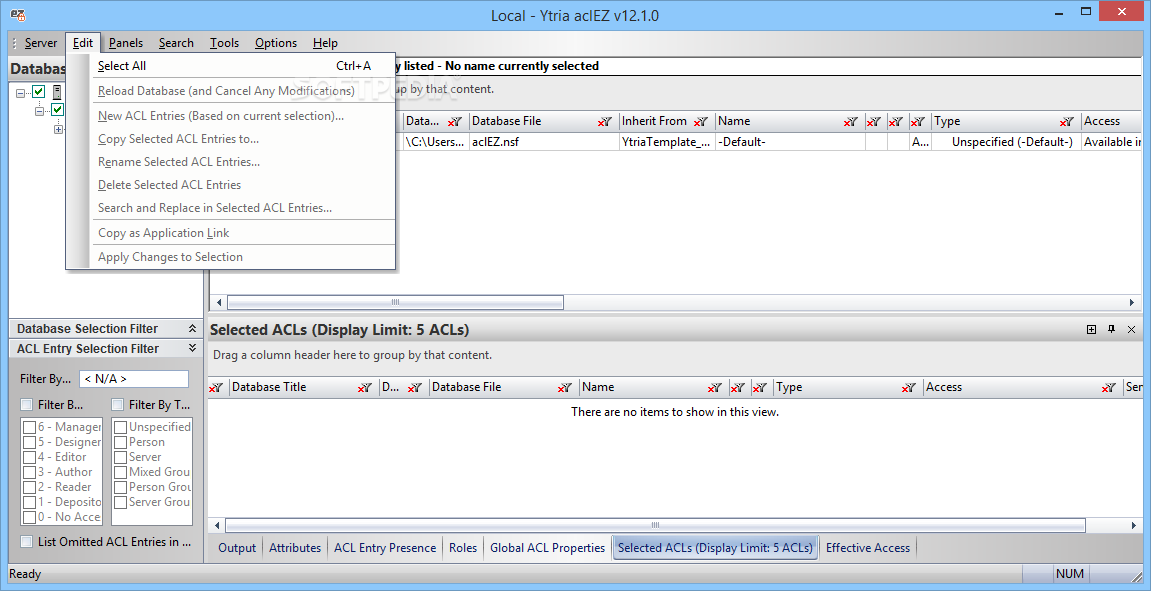
Task: Collapse the ACL Entry Selection Filter section
Action: pyautogui.click(x=192, y=348)
